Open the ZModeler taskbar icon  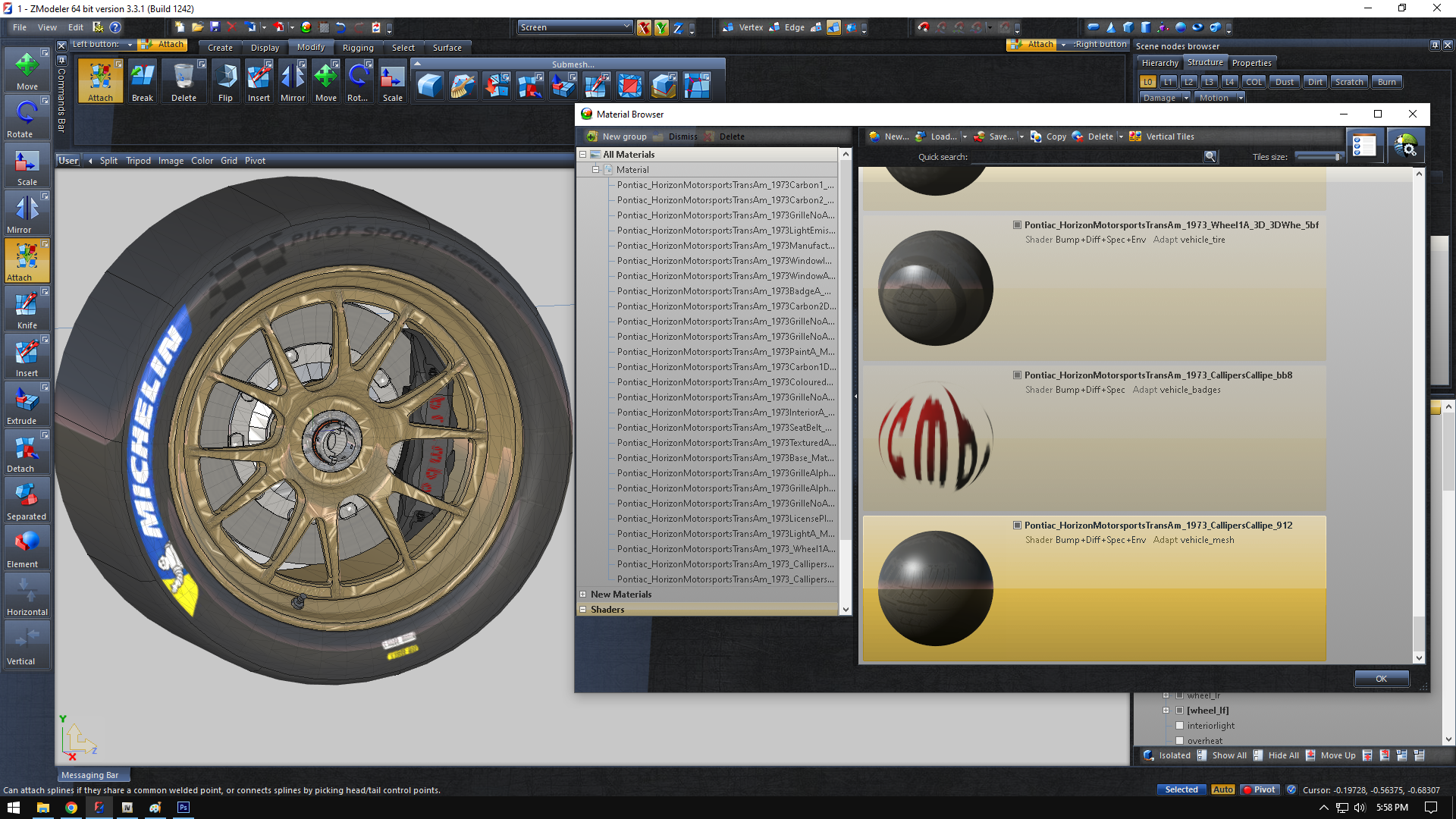(99, 808)
